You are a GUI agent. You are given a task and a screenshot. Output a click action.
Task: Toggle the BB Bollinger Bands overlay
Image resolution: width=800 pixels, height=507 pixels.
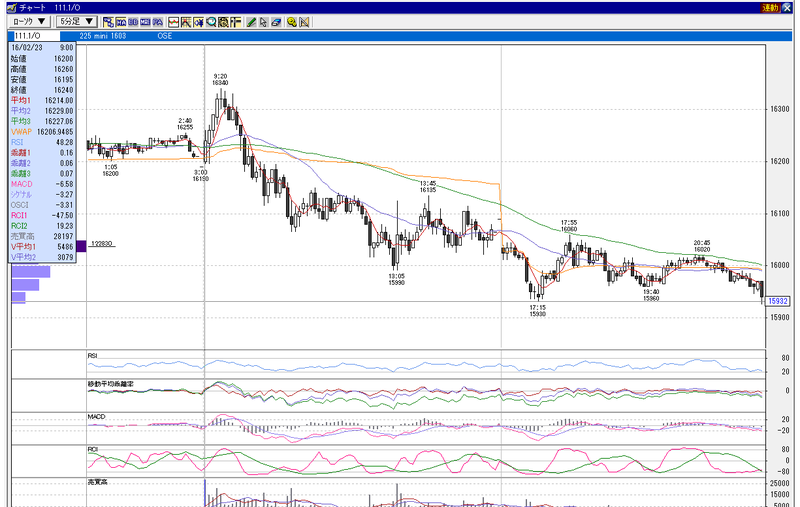pos(133,22)
